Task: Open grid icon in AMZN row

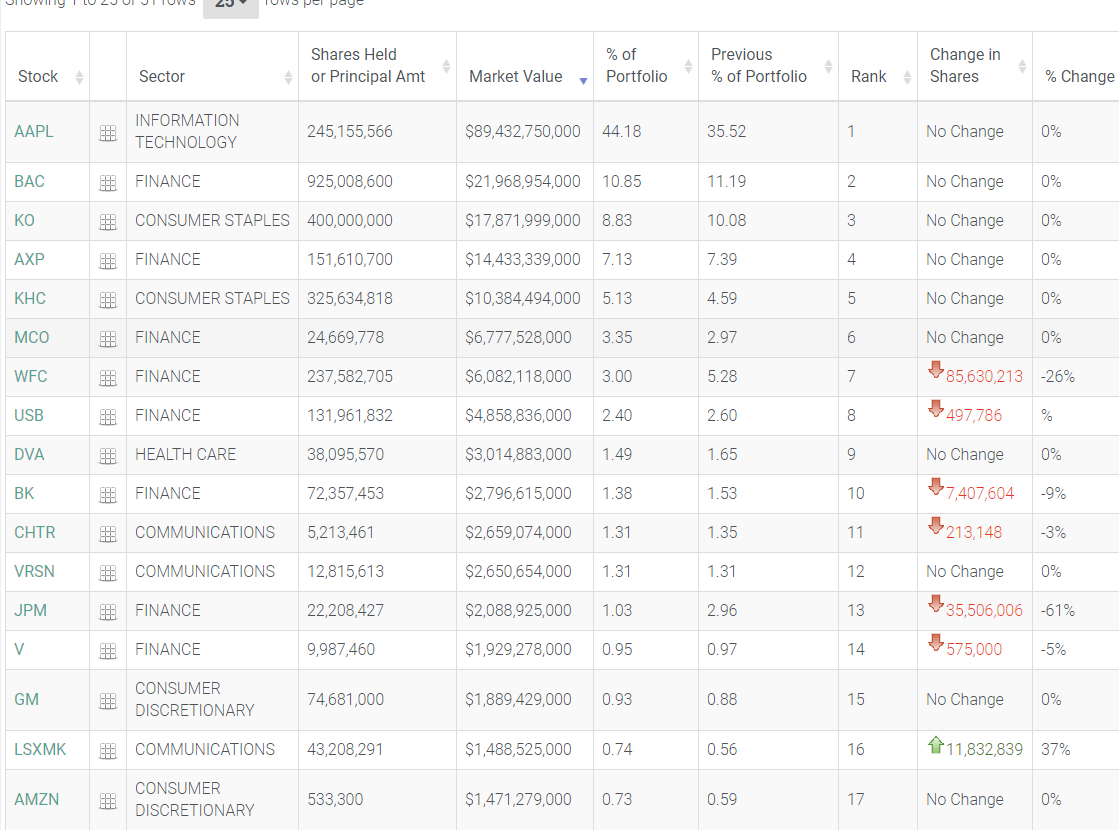Action: [x=108, y=801]
